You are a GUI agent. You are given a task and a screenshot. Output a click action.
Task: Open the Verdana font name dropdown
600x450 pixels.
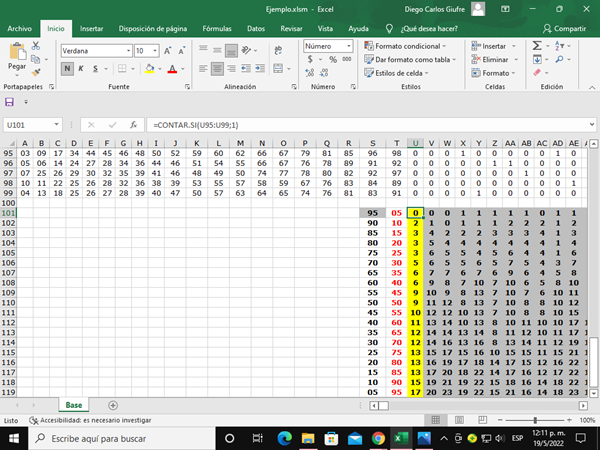(x=125, y=50)
